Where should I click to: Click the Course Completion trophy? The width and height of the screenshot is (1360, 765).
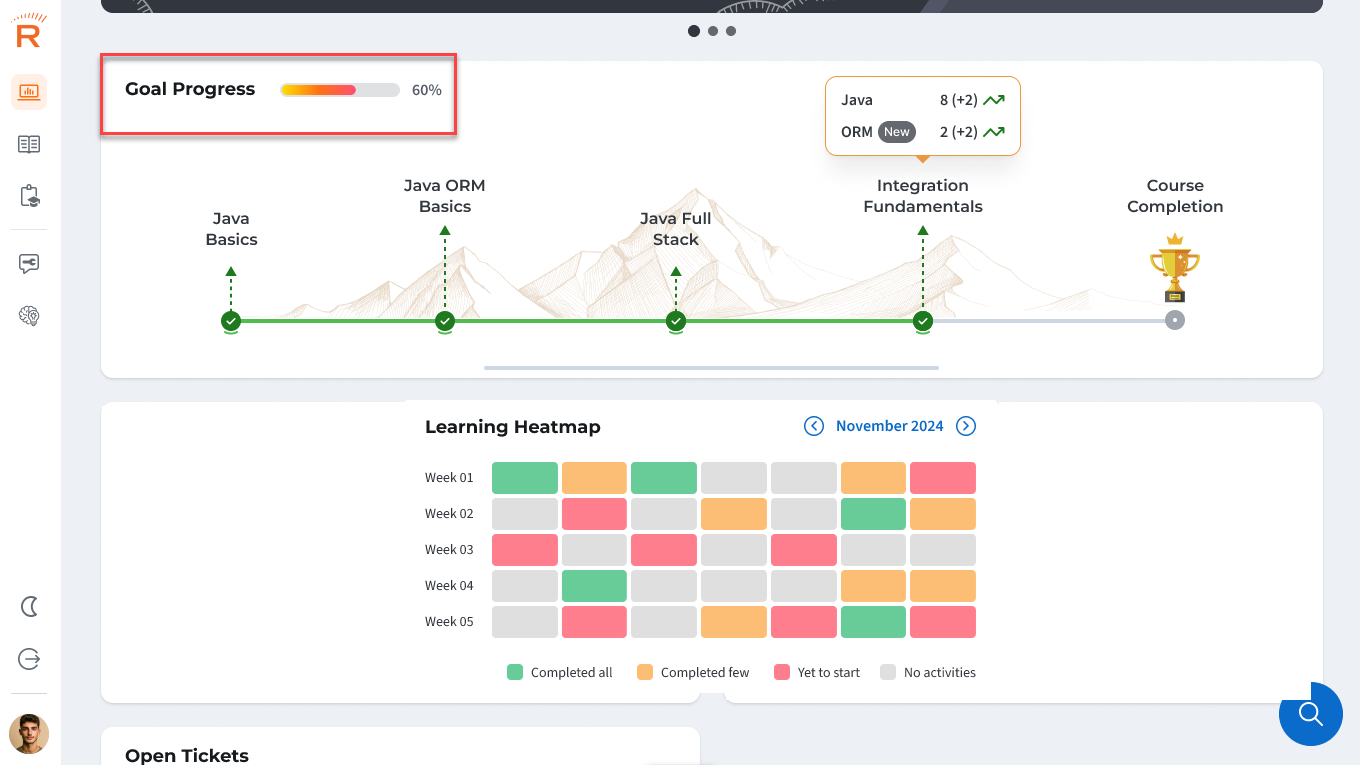tap(1175, 268)
